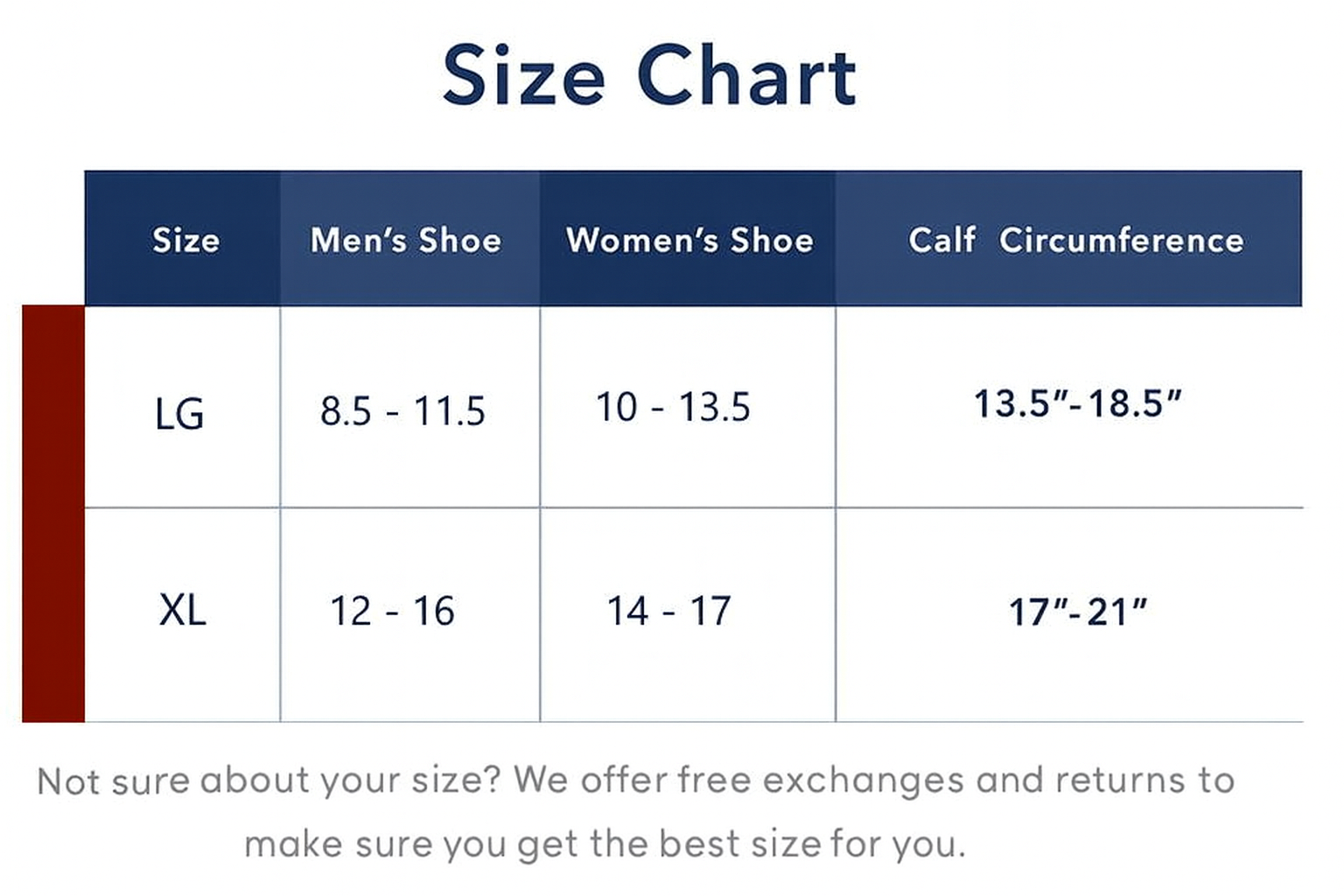Click the 13.5"-18.5" calf circumference value

1077,404
